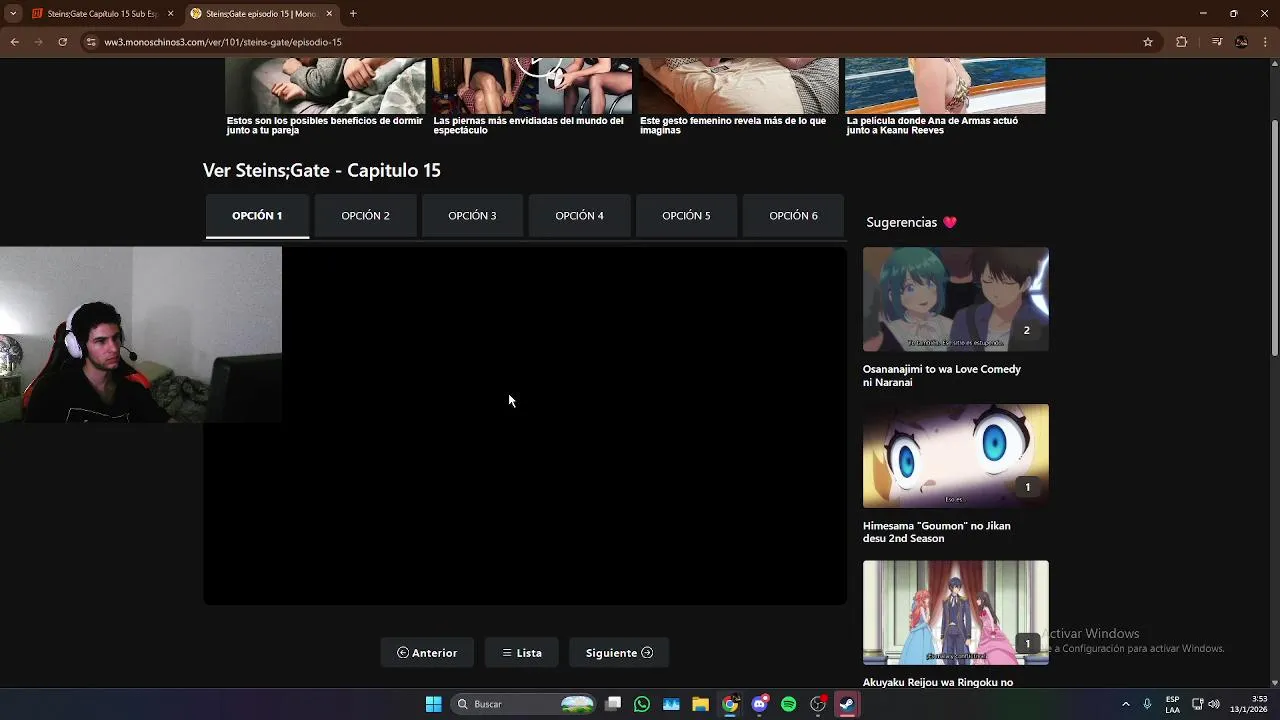The width and height of the screenshot is (1280, 720).
Task: Open WhatsApp from the taskbar
Action: tap(642, 704)
